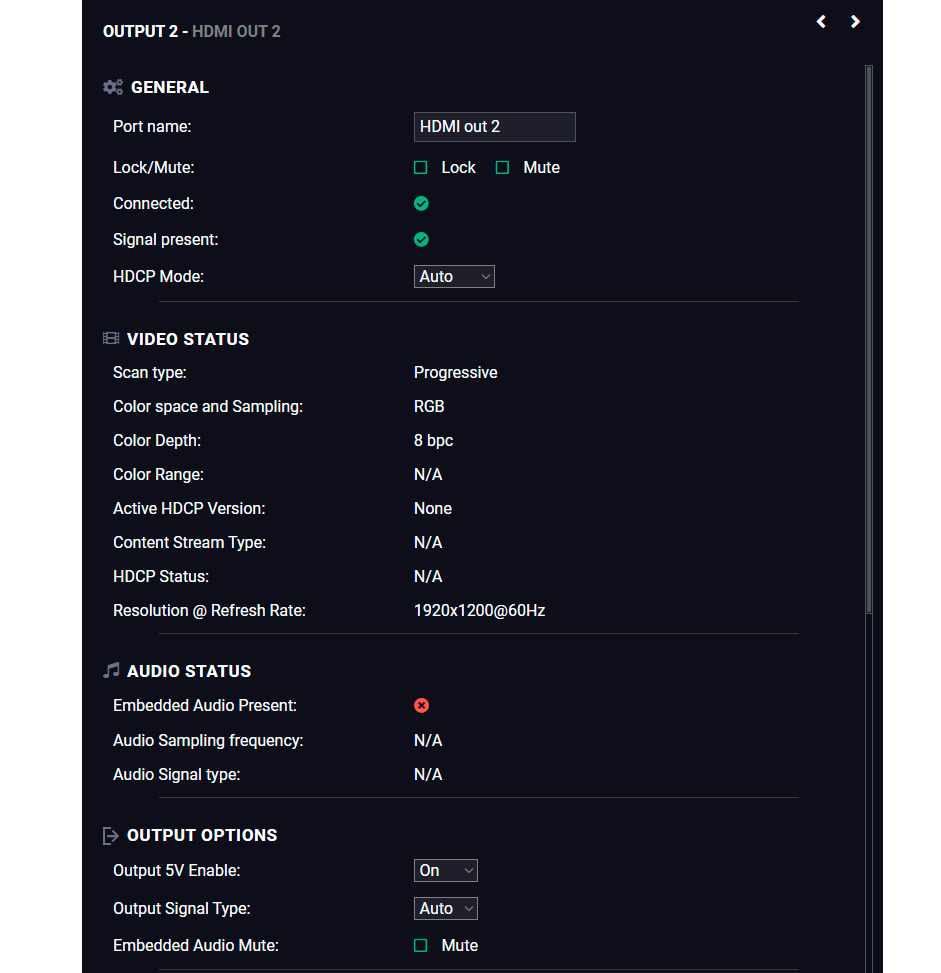Click the General section gears icon
The width and height of the screenshot is (941, 973).
(x=113, y=87)
